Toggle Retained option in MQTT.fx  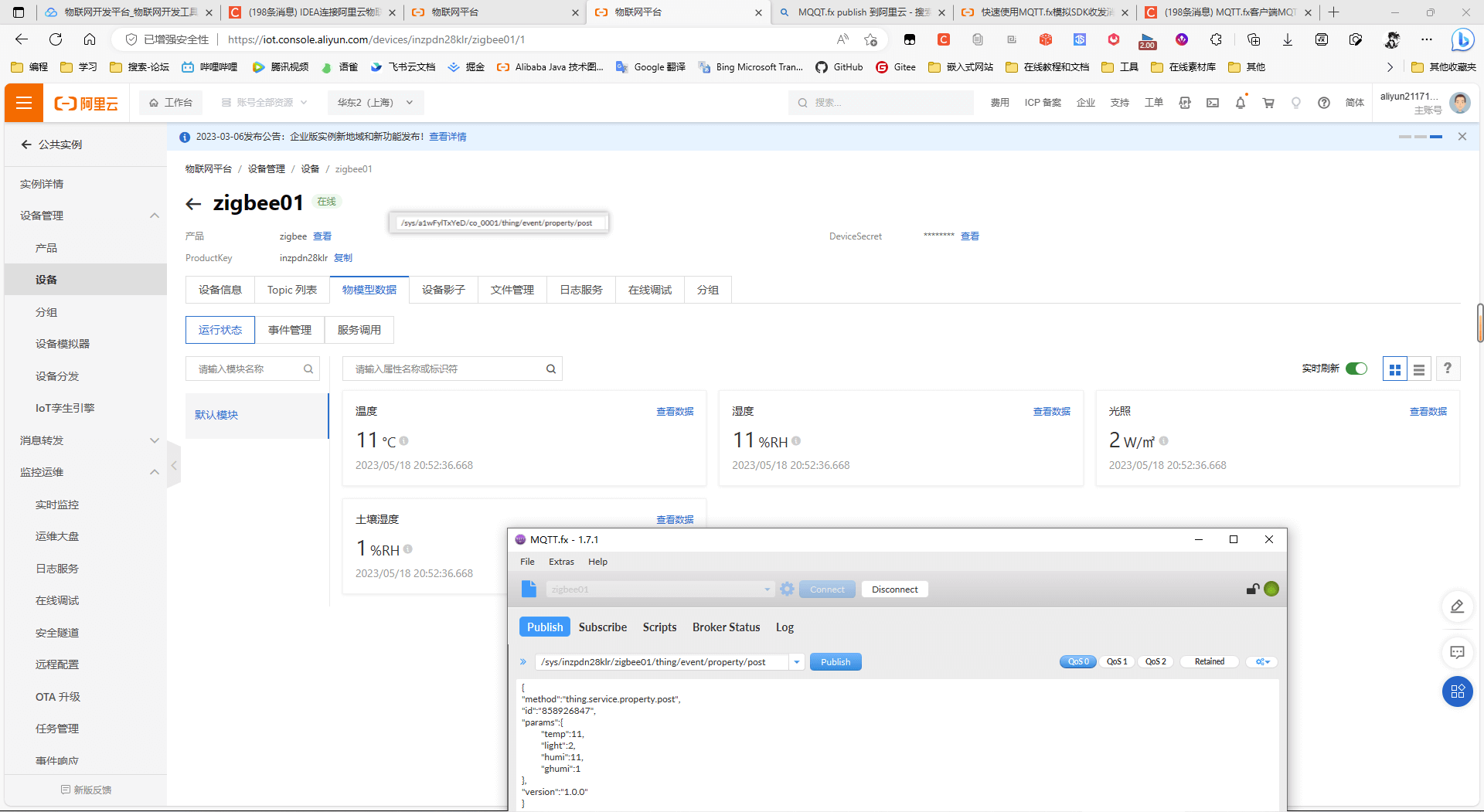coord(1210,662)
